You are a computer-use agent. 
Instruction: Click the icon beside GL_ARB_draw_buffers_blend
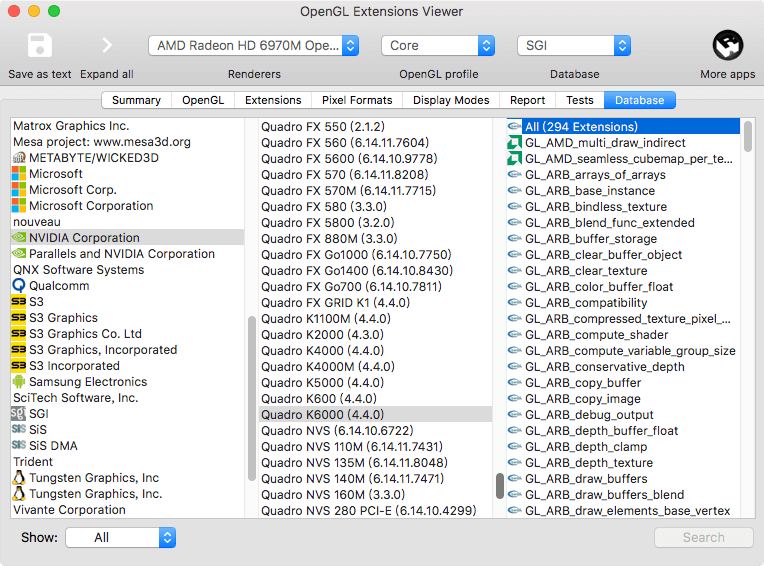coord(514,494)
